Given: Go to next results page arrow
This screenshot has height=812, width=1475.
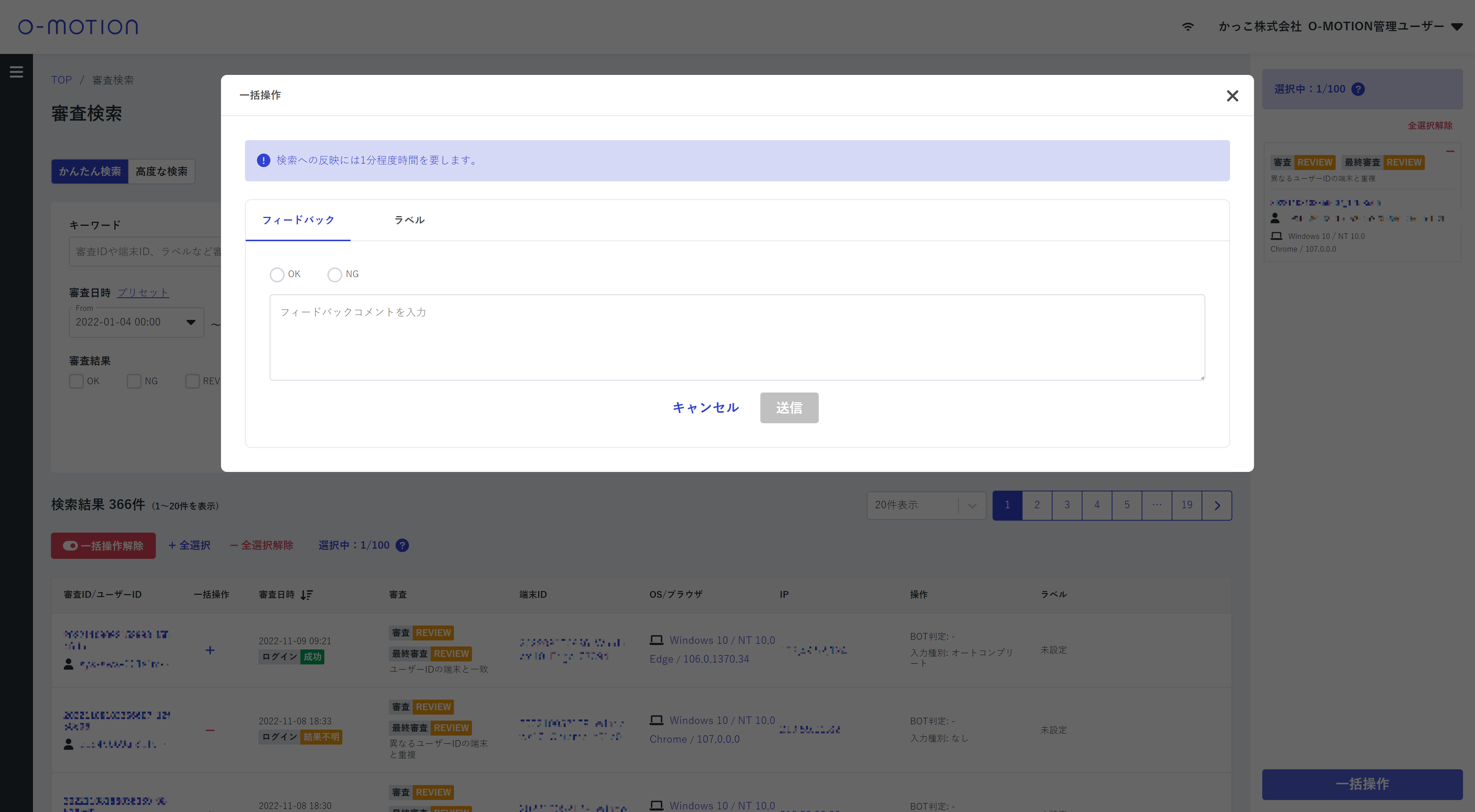Looking at the screenshot, I should click(1217, 505).
